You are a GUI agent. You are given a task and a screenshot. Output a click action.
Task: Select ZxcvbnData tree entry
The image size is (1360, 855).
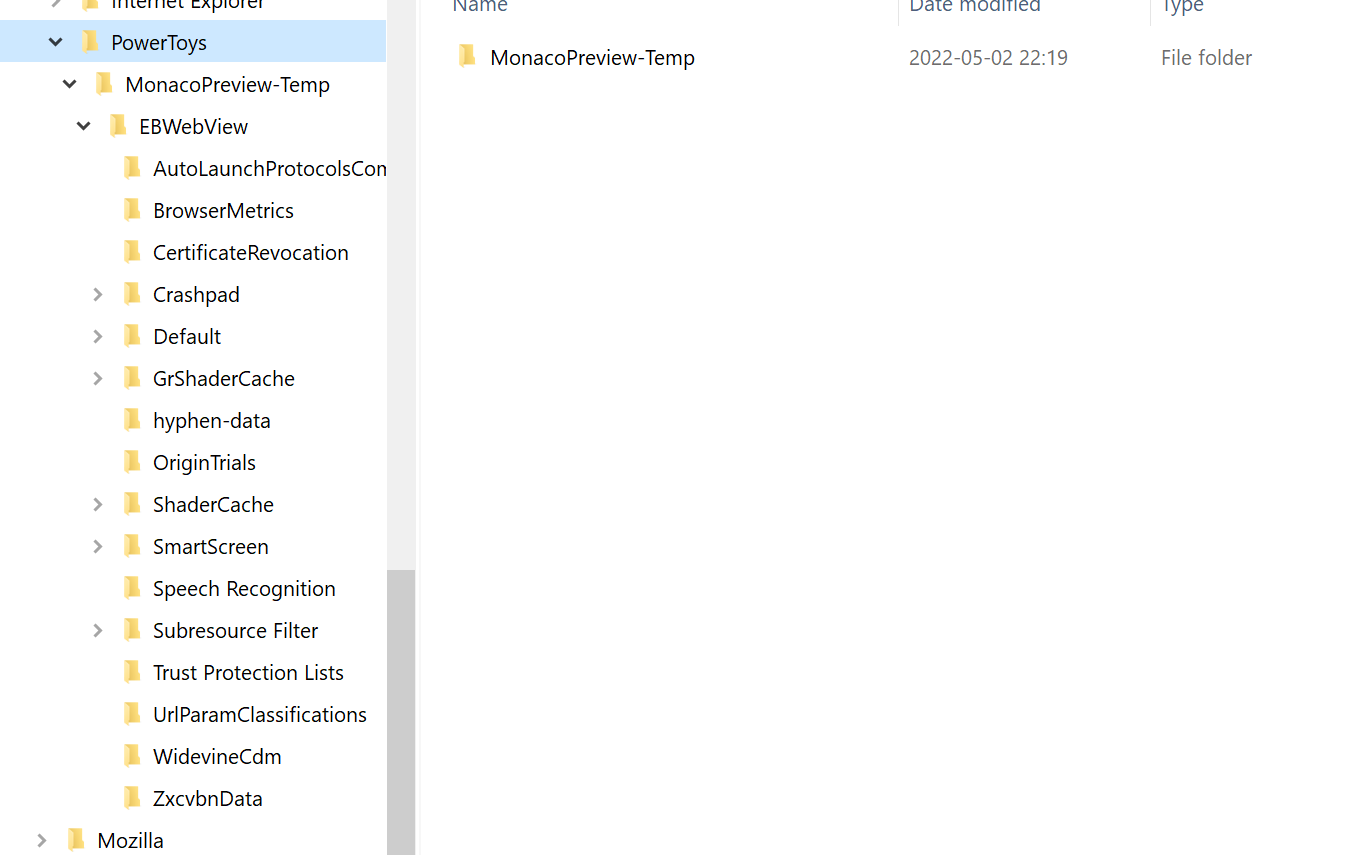pyautogui.click(x=208, y=799)
